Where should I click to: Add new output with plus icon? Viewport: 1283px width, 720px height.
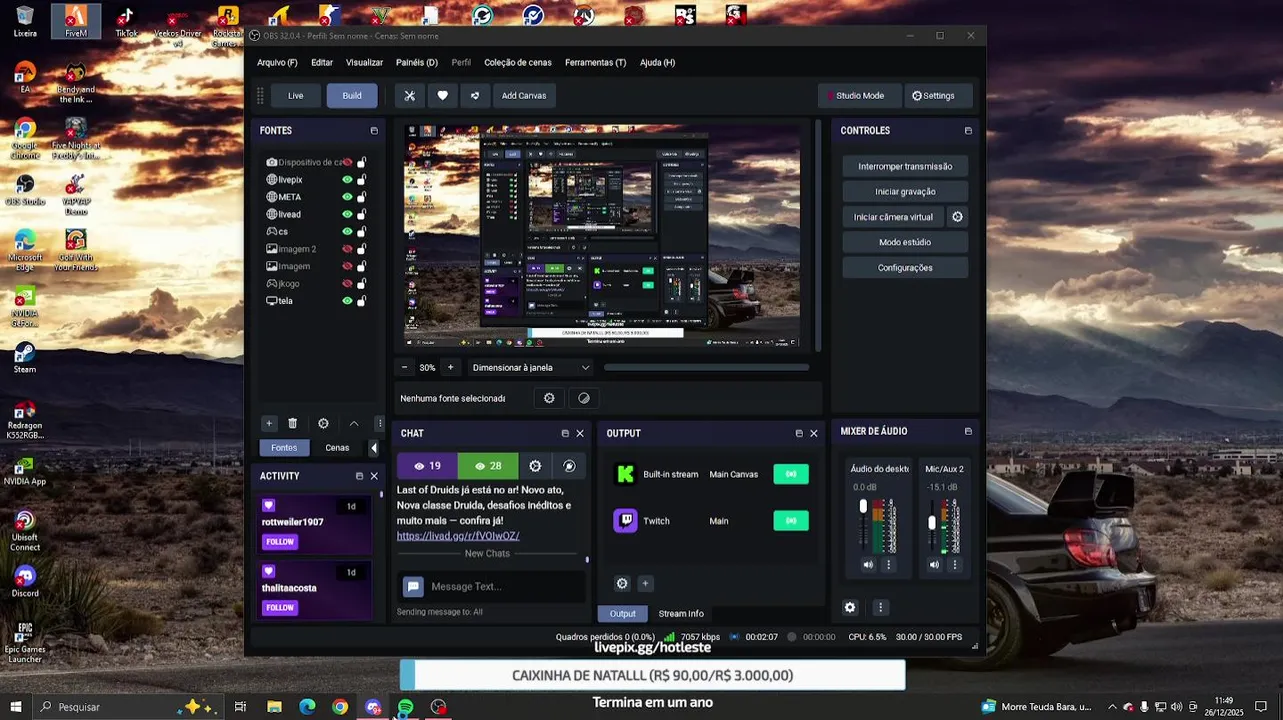[x=645, y=584]
